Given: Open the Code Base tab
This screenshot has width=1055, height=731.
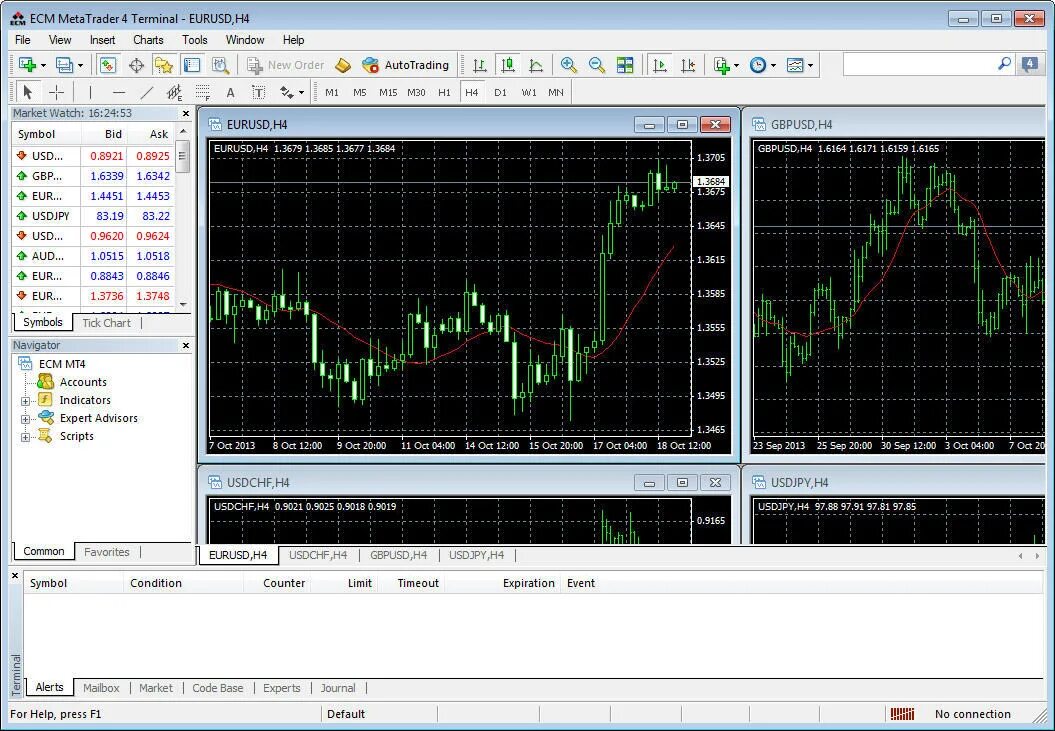Looking at the screenshot, I should [217, 688].
